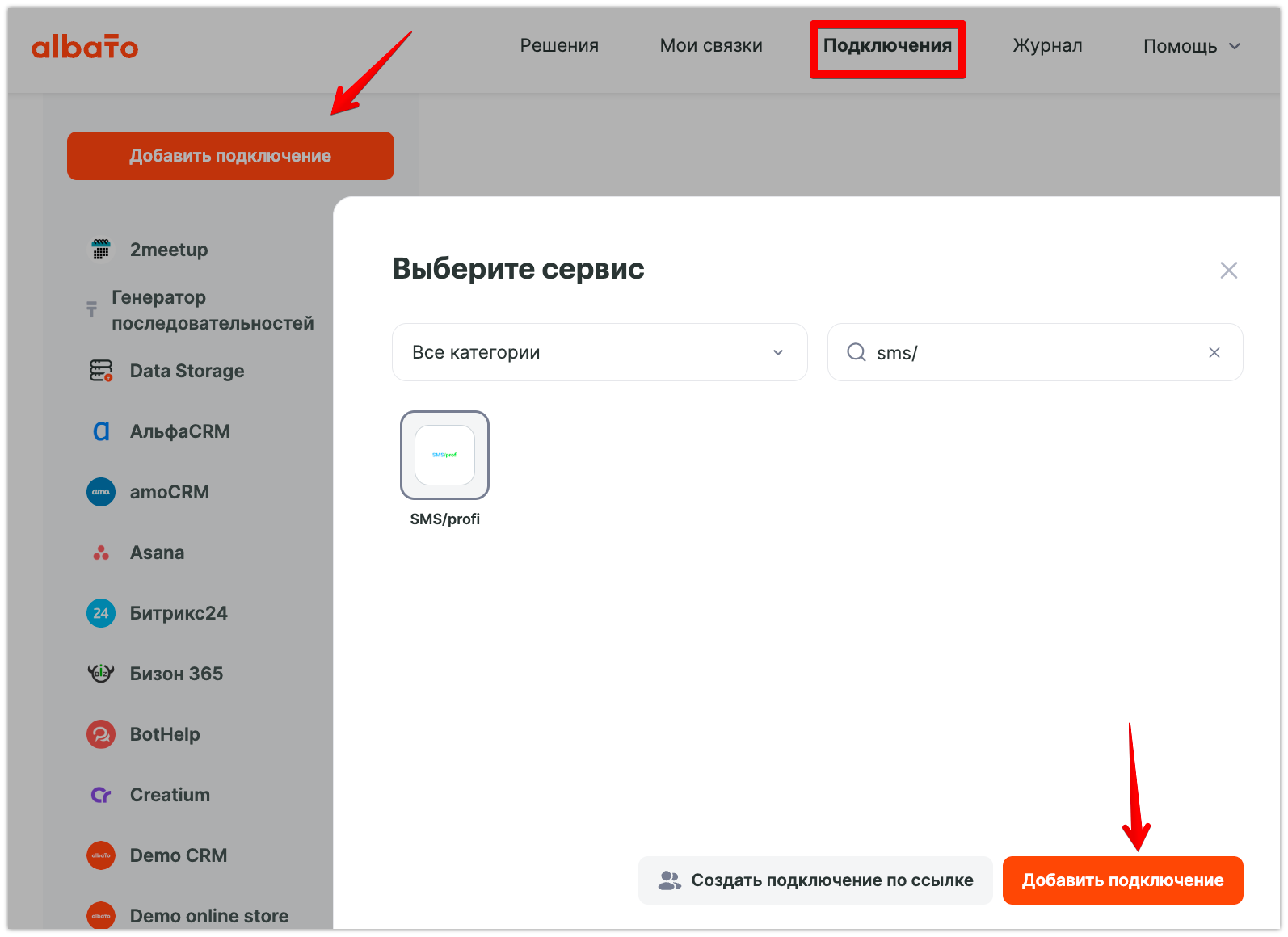The height and width of the screenshot is (937, 1288).
Task: Click the Albato logo
Action: (x=85, y=47)
